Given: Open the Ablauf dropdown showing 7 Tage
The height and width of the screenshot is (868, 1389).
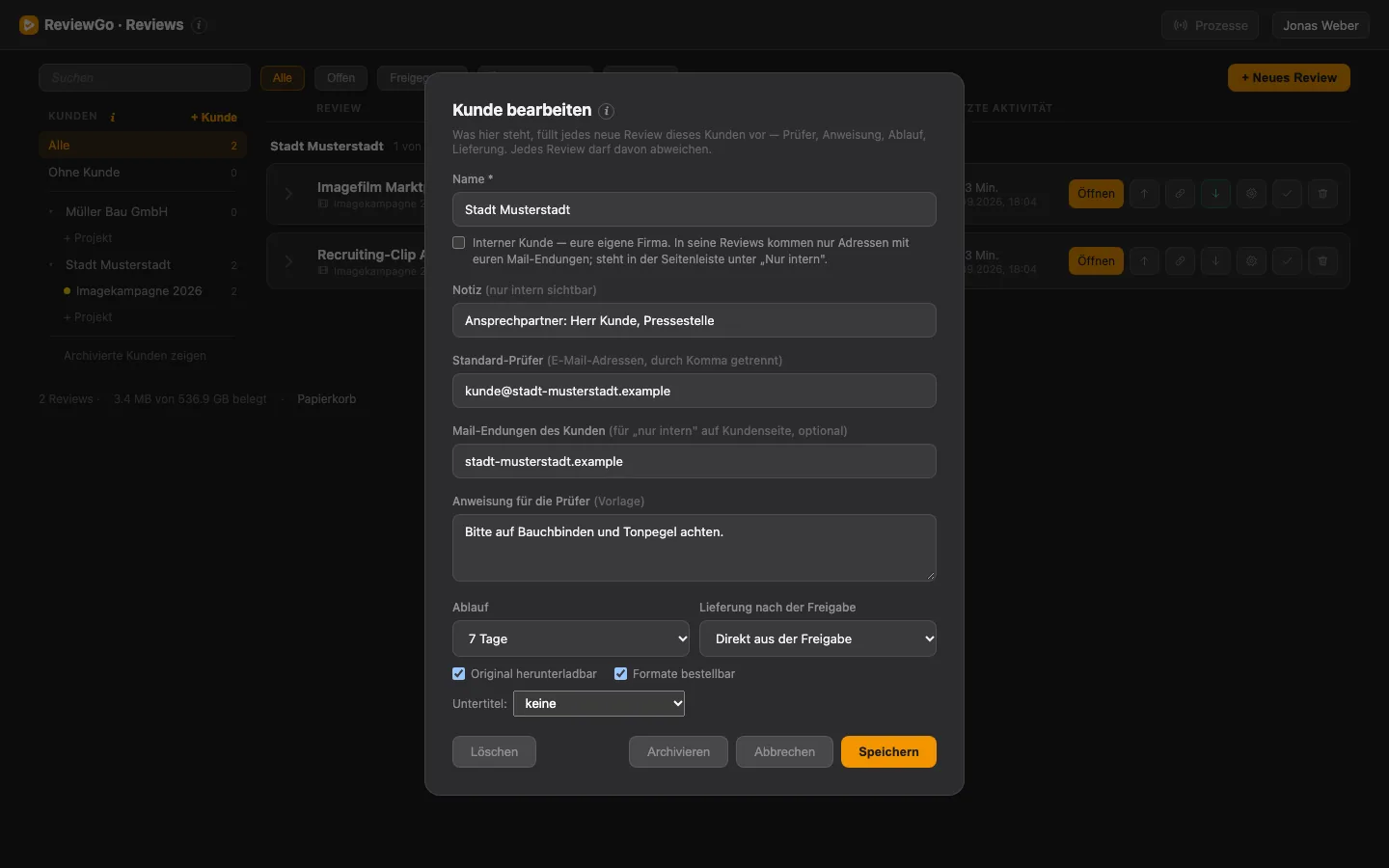Looking at the screenshot, I should pos(571,638).
